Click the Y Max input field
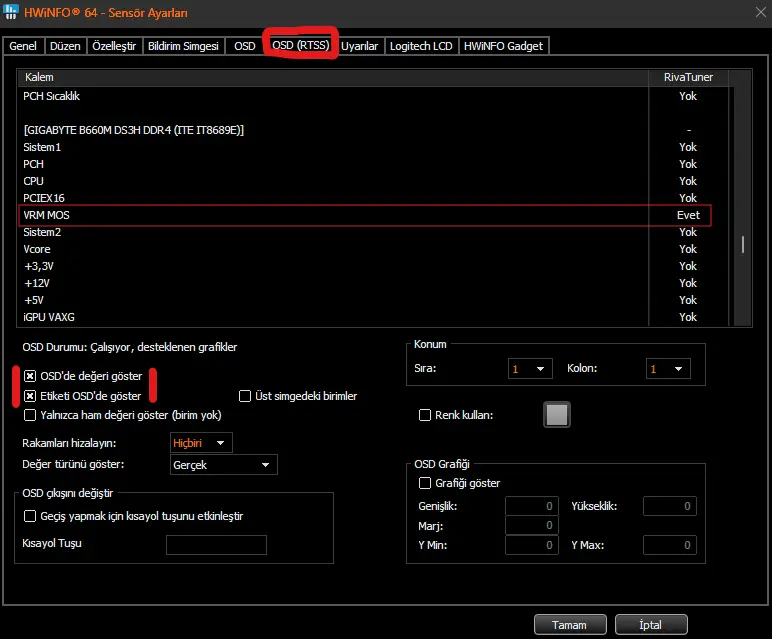This screenshot has width=772, height=639. tap(670, 545)
